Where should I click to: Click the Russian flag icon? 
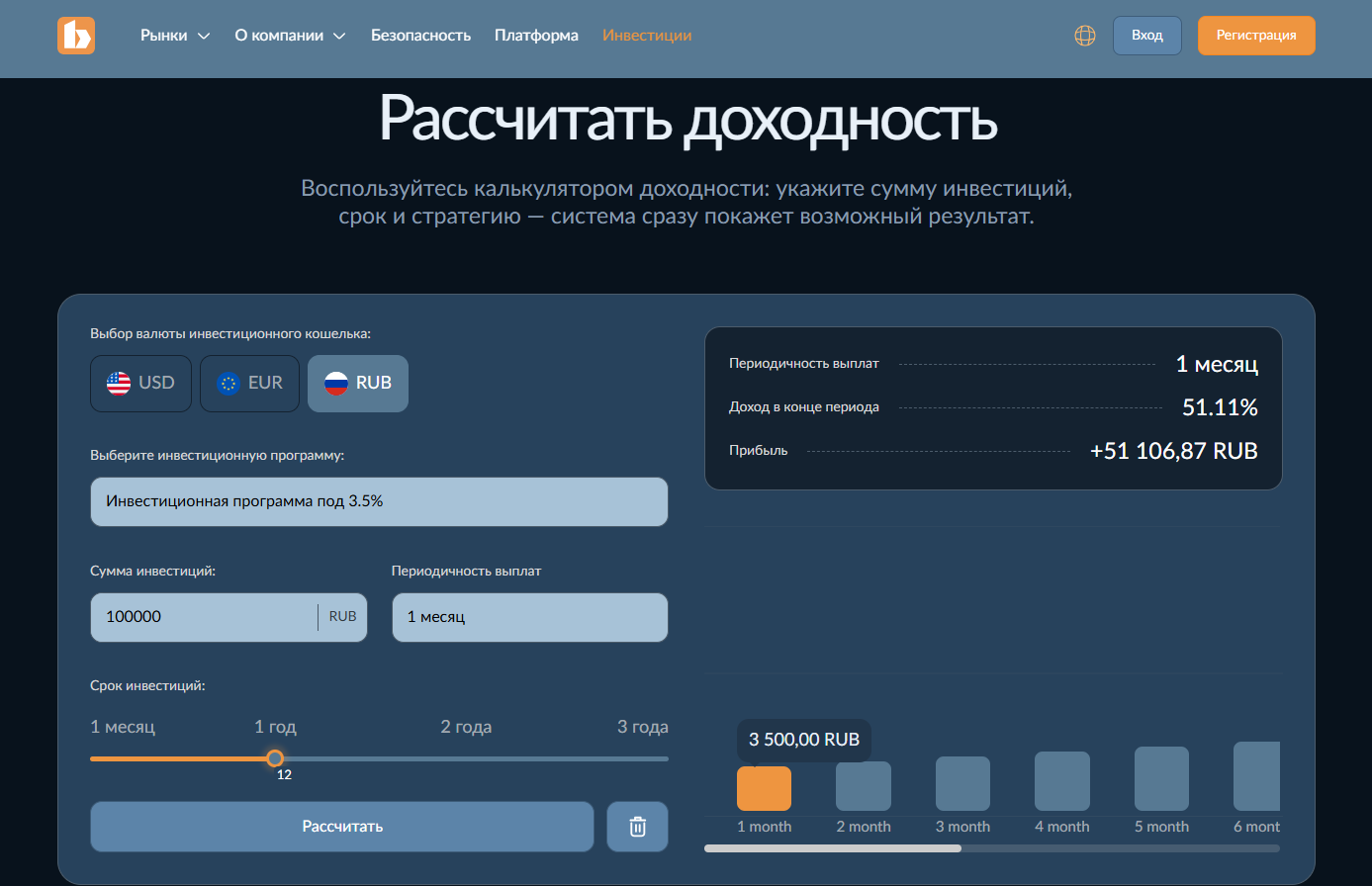[x=336, y=384]
